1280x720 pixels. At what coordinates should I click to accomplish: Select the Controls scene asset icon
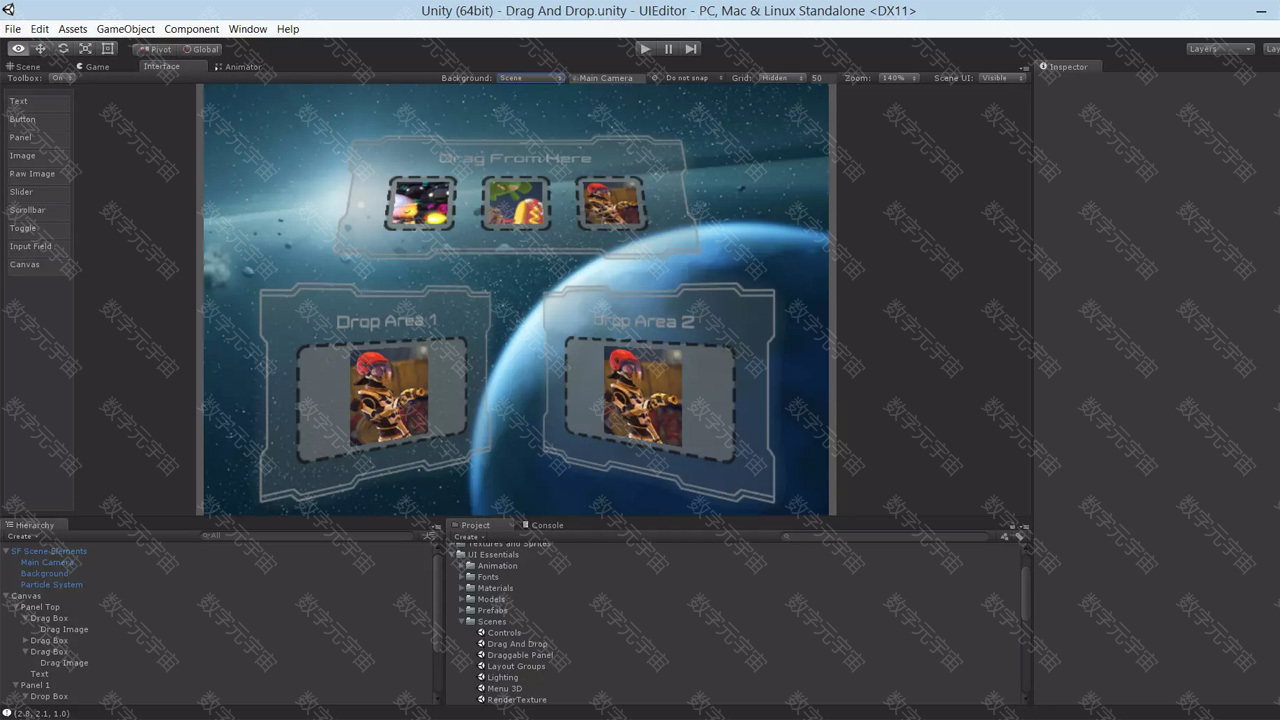pyautogui.click(x=481, y=632)
